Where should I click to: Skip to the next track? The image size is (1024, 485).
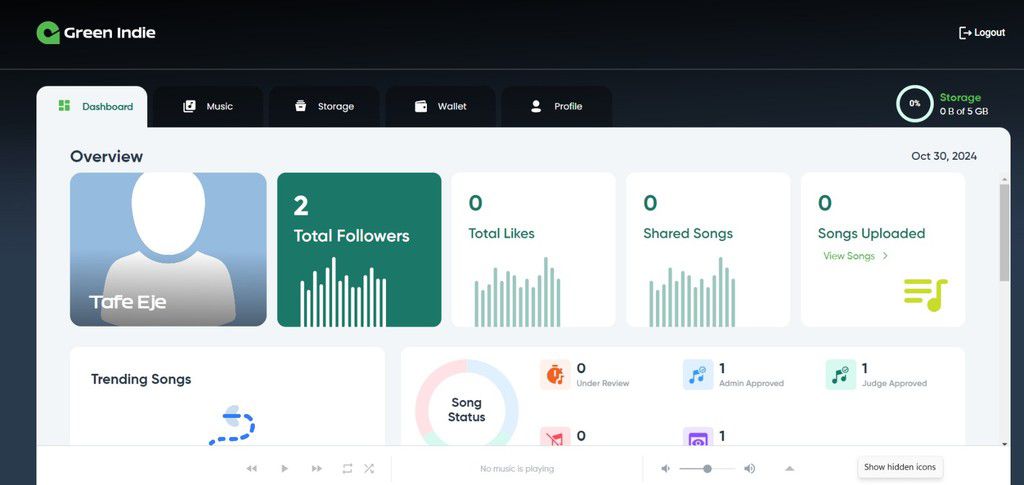click(x=317, y=468)
